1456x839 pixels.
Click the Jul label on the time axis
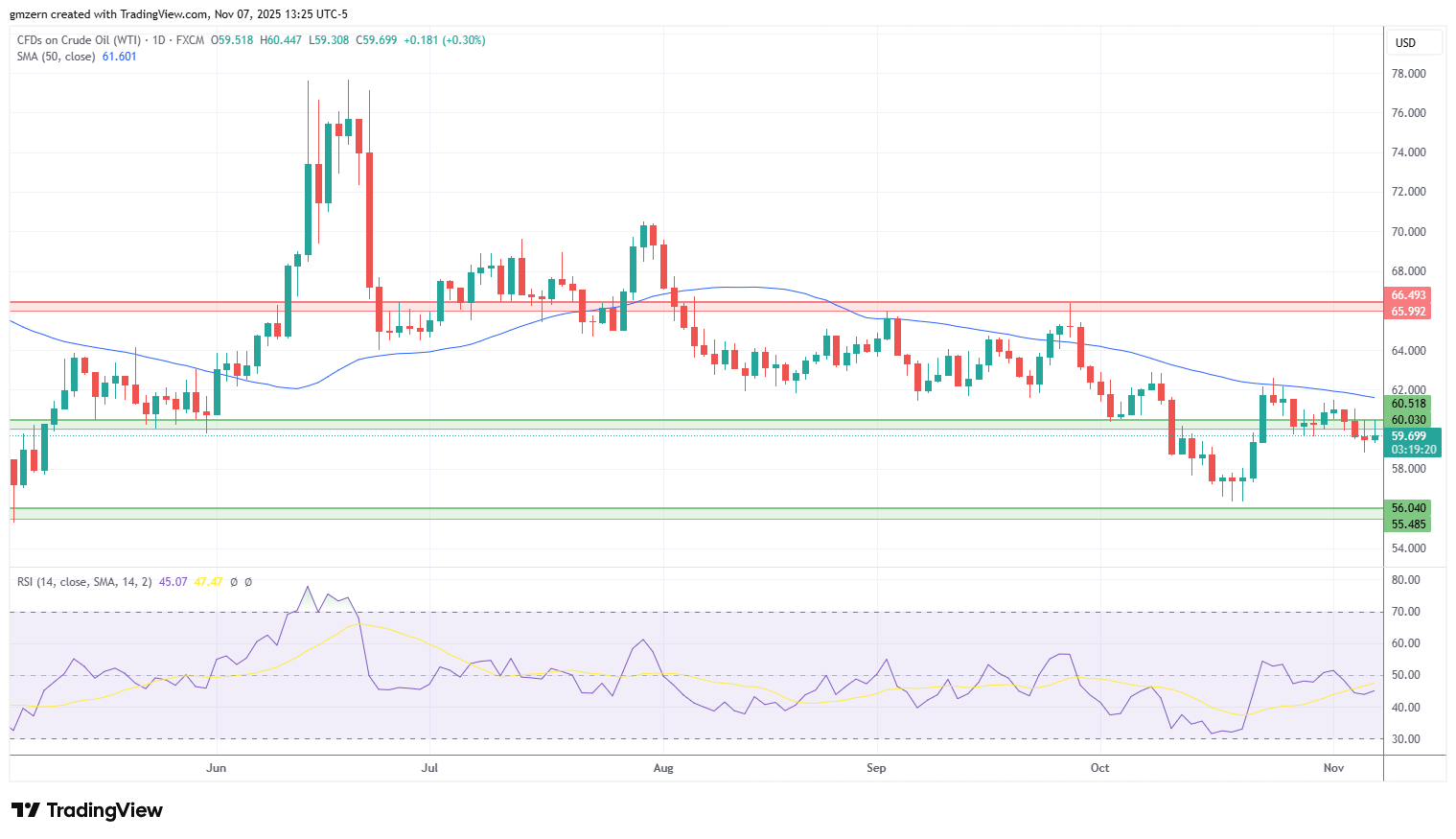429,768
